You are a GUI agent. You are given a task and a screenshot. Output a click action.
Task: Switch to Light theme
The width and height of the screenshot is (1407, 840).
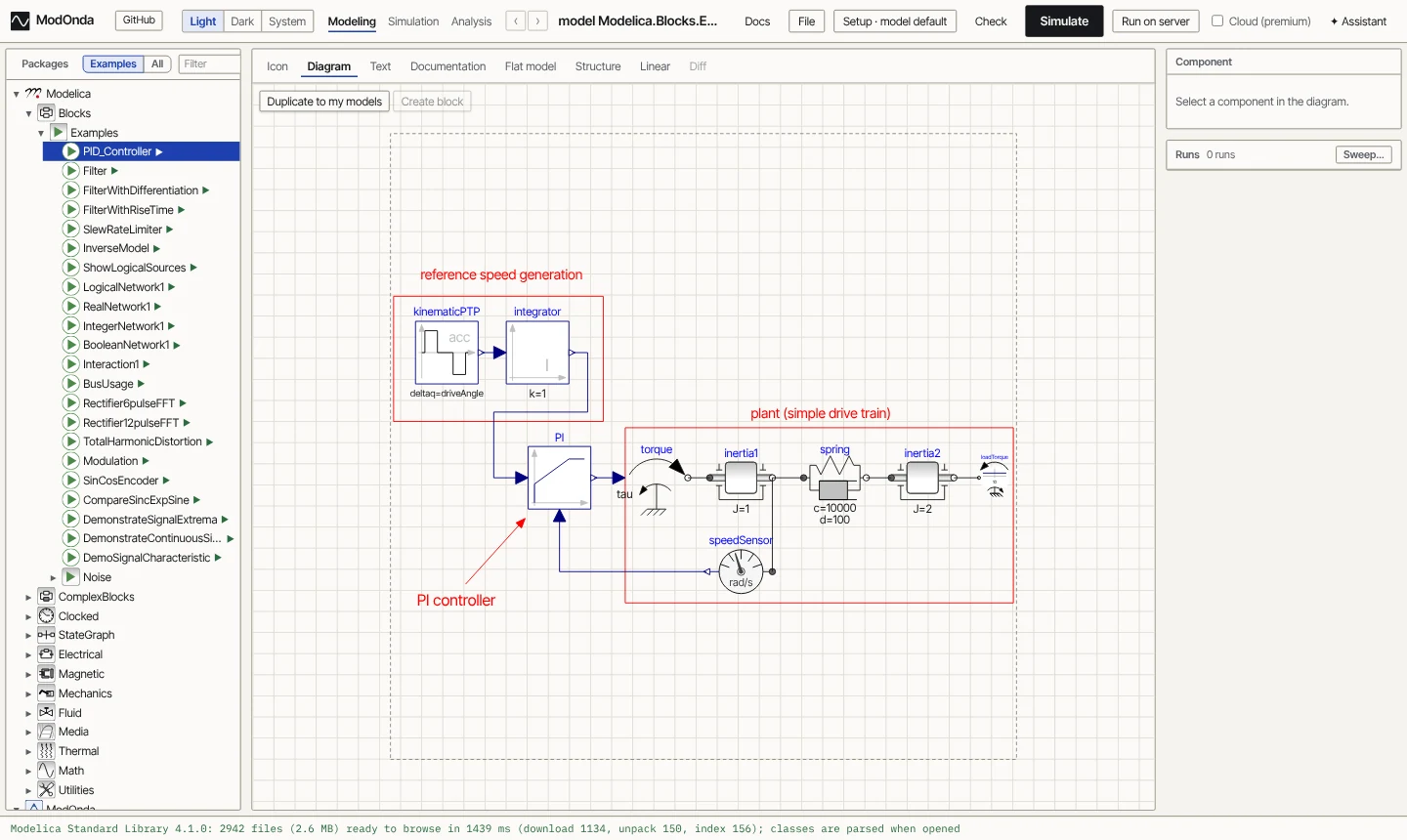coord(203,21)
